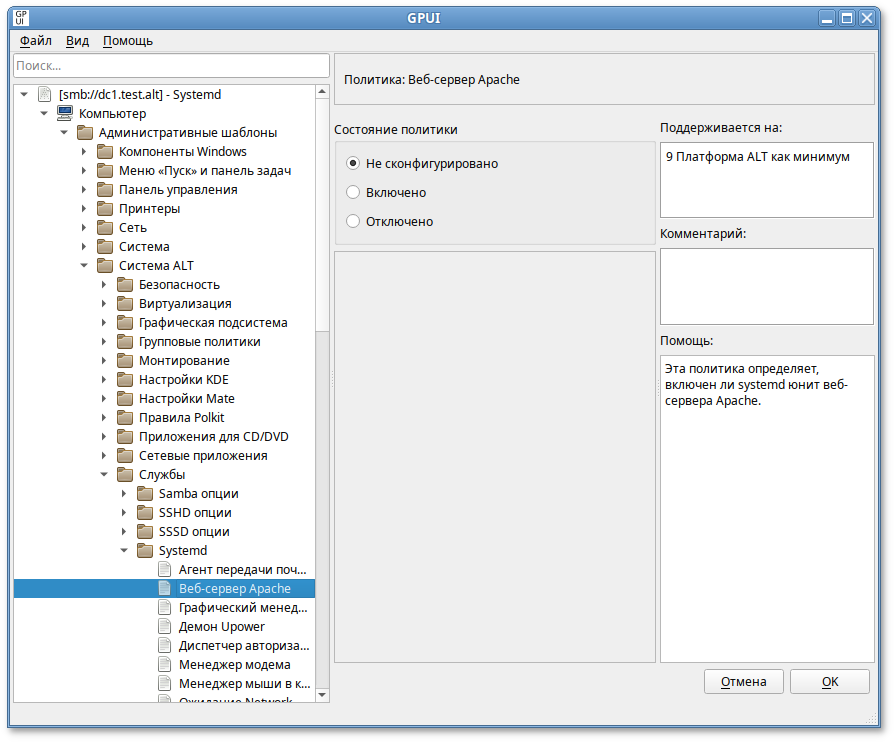Click the computer icon beside Компьютер
Viewport: 894px width, 742px height.
pyautogui.click(x=64, y=114)
